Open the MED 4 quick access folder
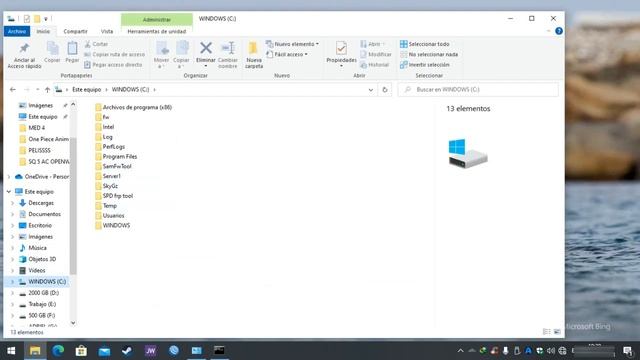Screen dimensions: 640x360 (32, 128)
